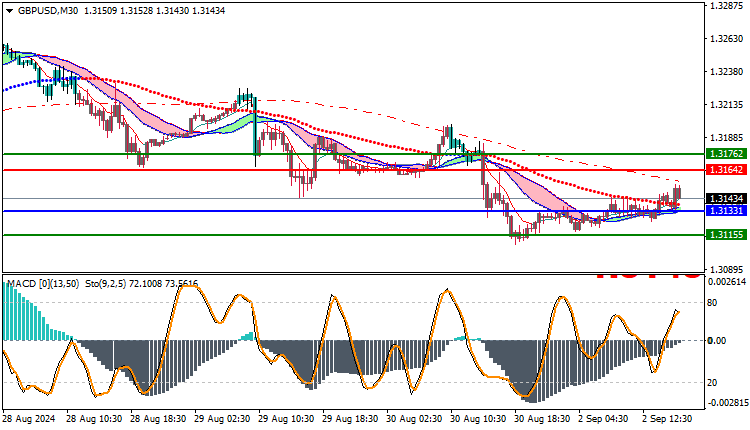Click the 28 Aug 18:30 time label
This screenshot has width=750, height=430.
[x=158, y=419]
